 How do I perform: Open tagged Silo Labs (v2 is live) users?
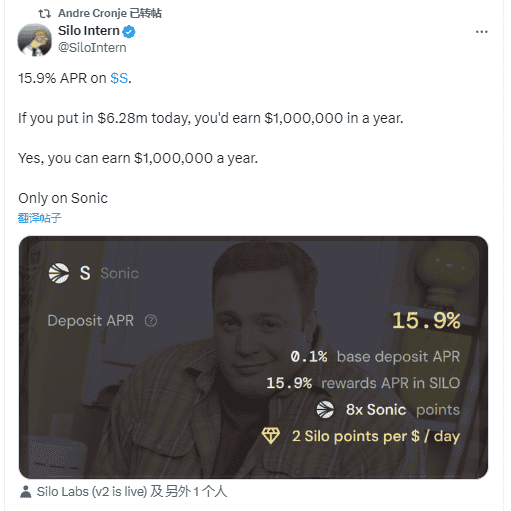(x=132, y=492)
